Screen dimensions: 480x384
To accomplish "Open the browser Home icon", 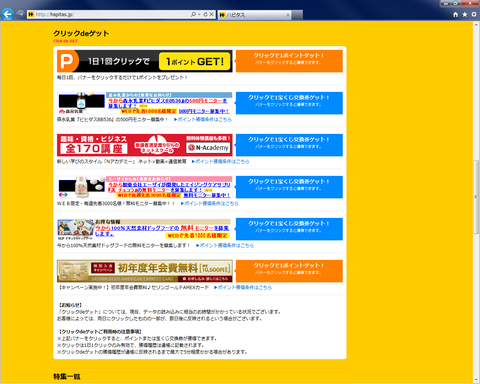I will click(x=456, y=15).
